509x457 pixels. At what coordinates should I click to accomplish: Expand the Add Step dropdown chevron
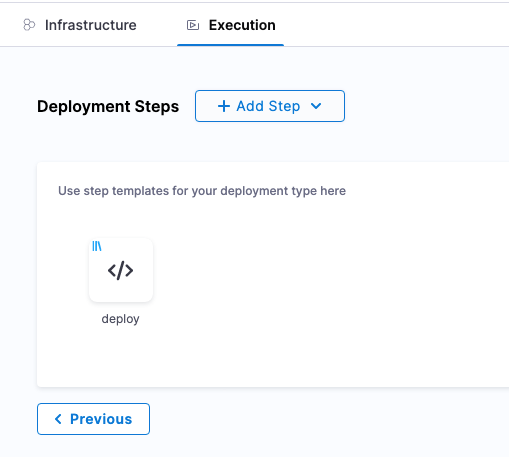pyautogui.click(x=316, y=106)
